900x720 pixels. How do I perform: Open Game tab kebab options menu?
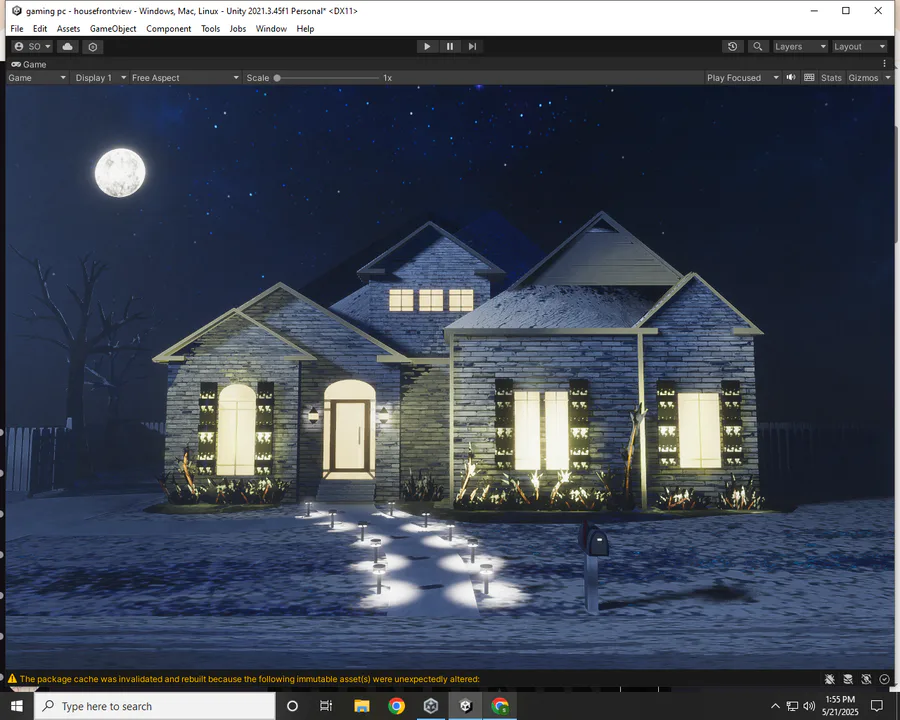(885, 63)
